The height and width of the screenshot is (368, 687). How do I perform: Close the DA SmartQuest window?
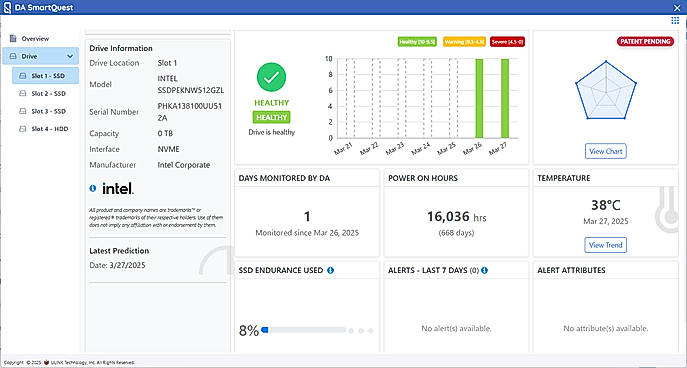pyautogui.click(x=677, y=7)
